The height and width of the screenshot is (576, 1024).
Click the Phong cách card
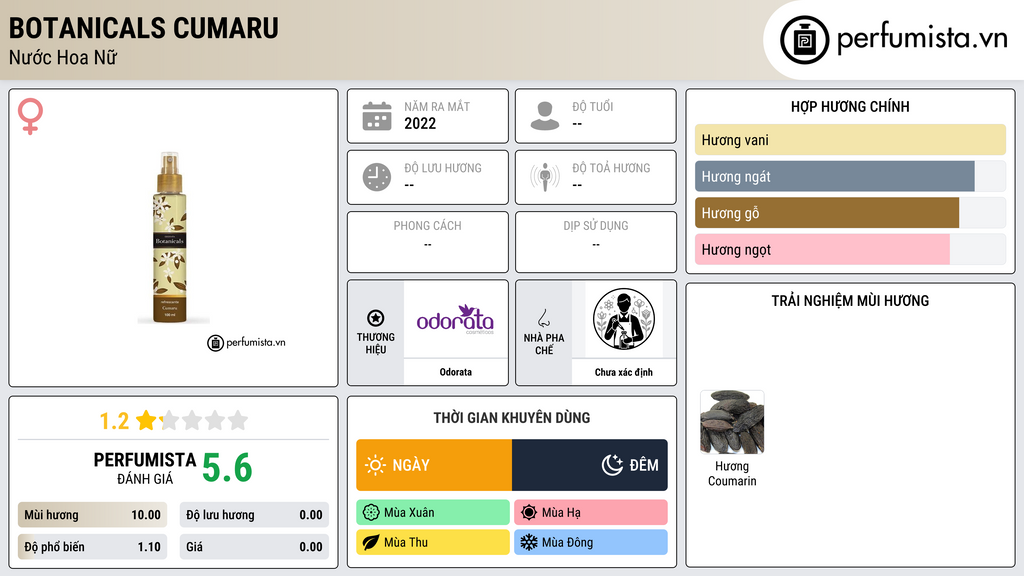tap(428, 242)
